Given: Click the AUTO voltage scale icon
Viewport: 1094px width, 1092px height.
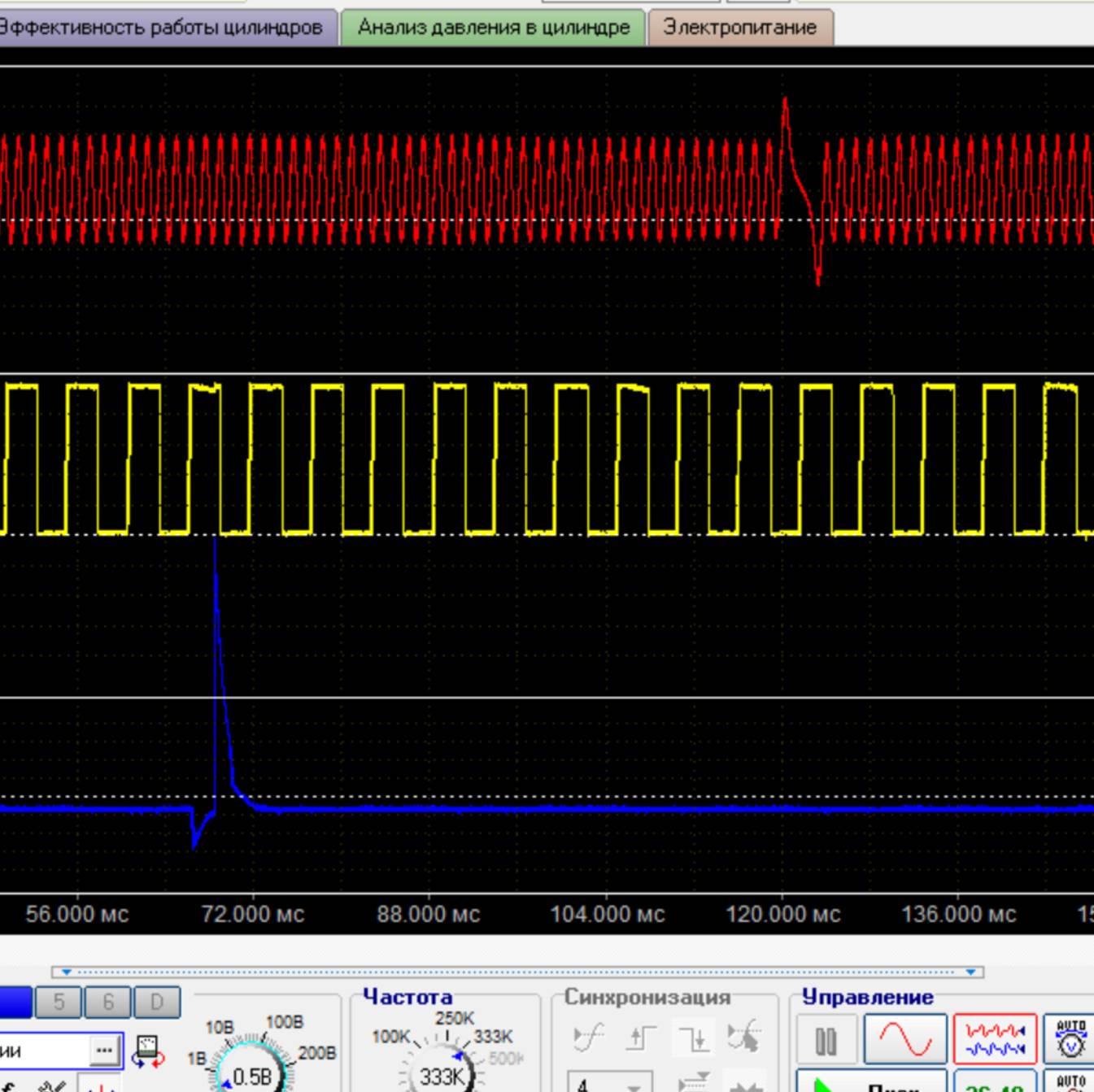Looking at the screenshot, I should click(x=1070, y=1038).
